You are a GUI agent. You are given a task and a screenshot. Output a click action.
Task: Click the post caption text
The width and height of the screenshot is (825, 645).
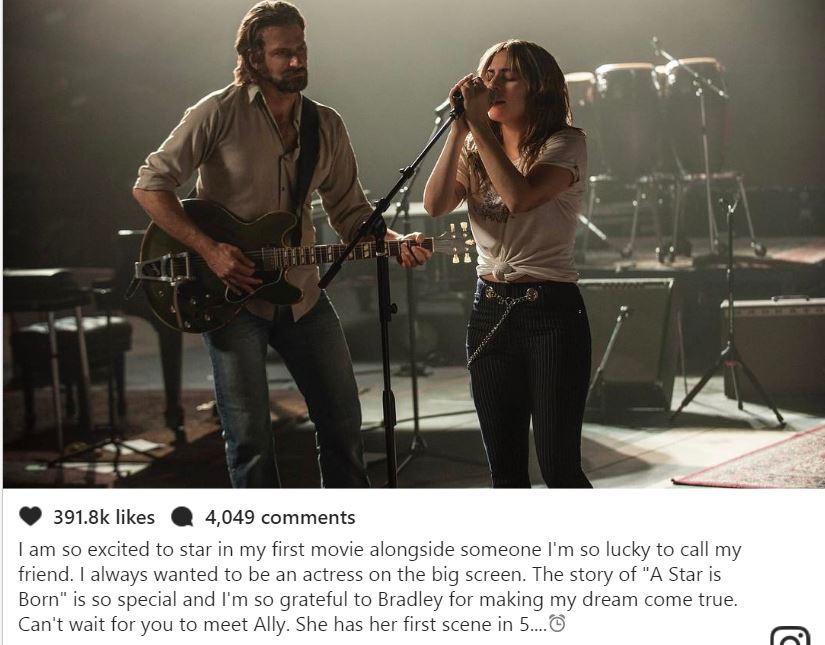pos(380,587)
